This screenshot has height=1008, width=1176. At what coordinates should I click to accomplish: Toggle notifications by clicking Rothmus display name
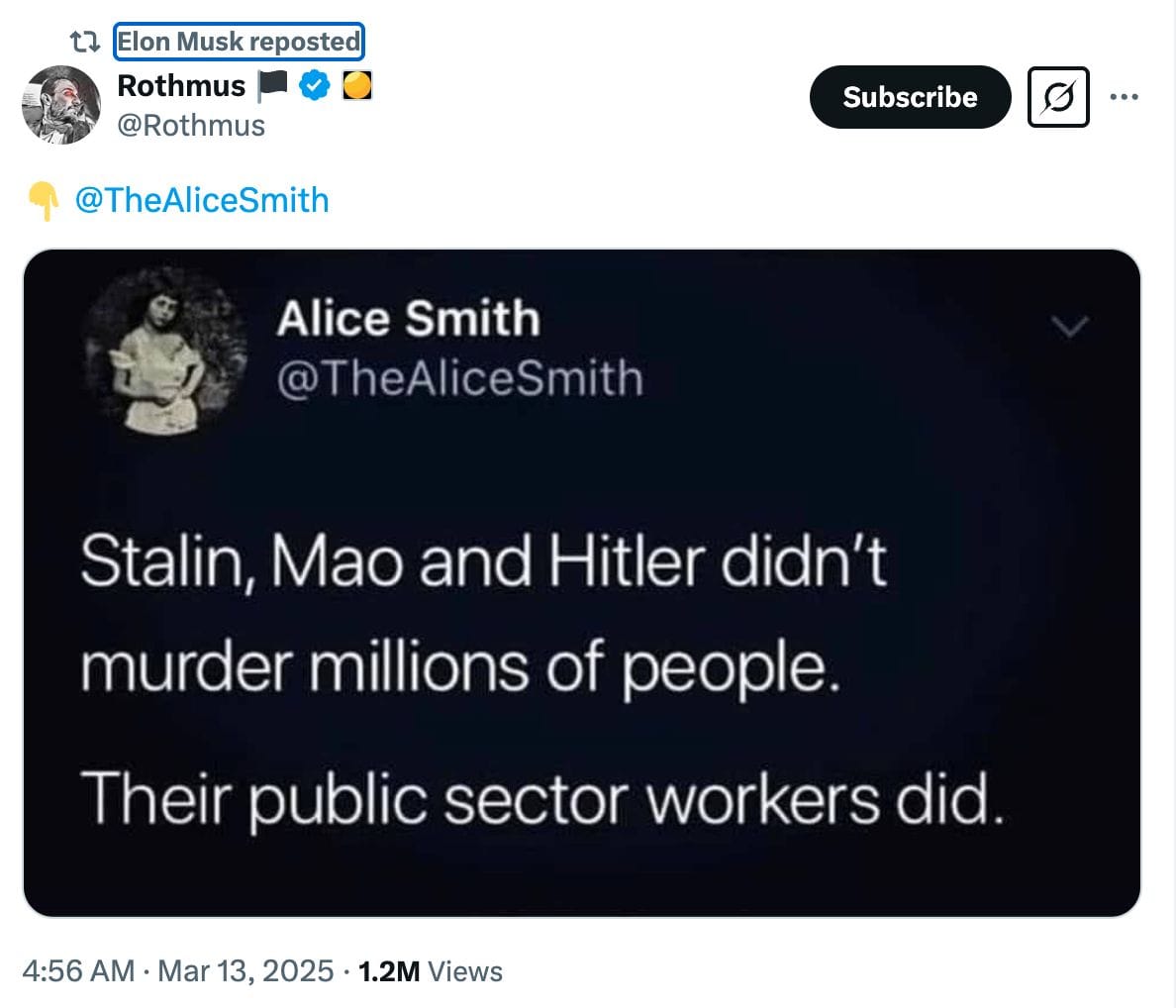179,84
